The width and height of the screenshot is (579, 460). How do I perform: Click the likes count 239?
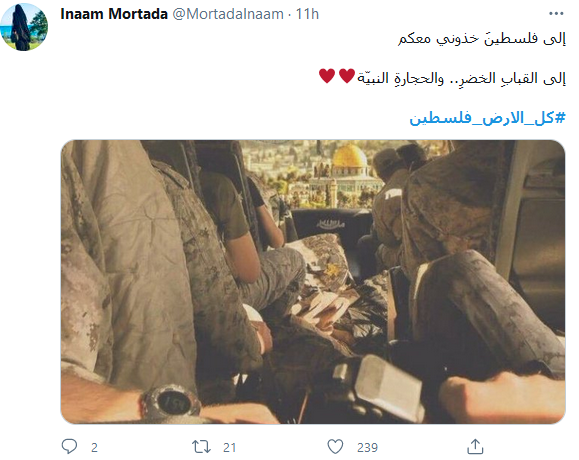367,447
